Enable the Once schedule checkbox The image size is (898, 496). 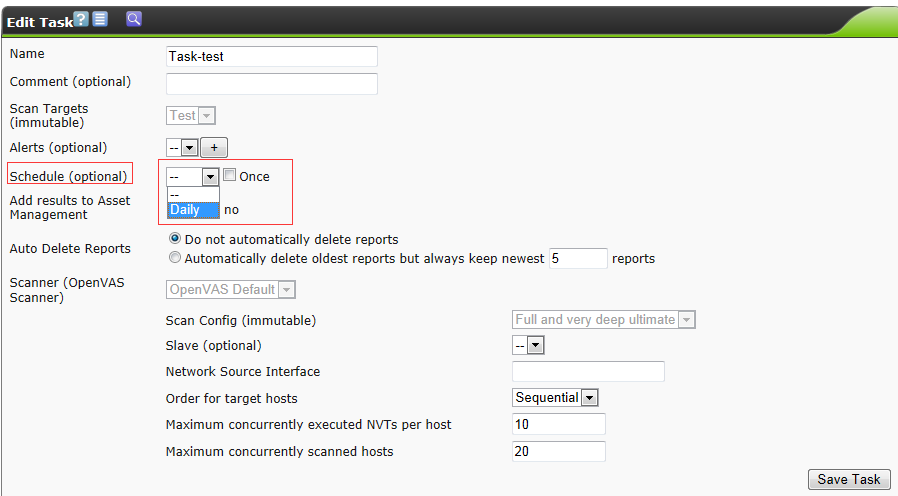(229, 176)
